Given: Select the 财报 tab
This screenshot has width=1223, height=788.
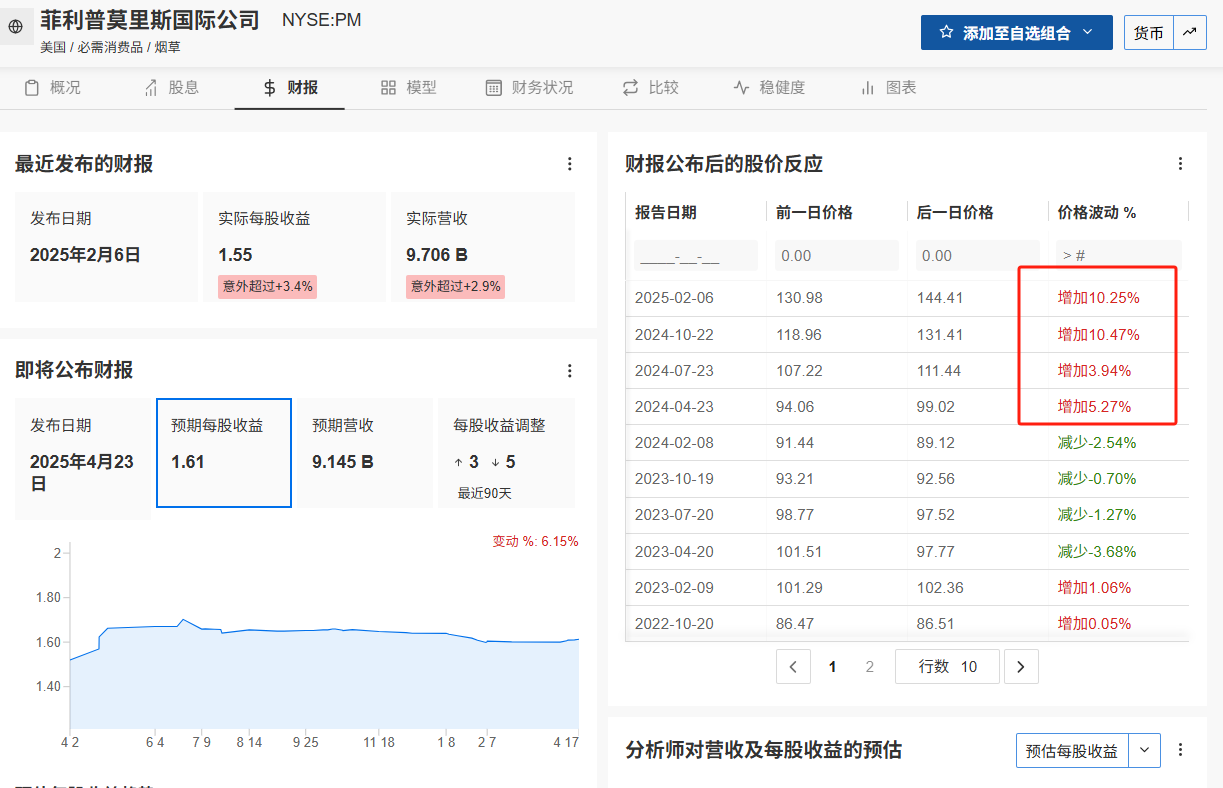Looking at the screenshot, I should point(290,88).
